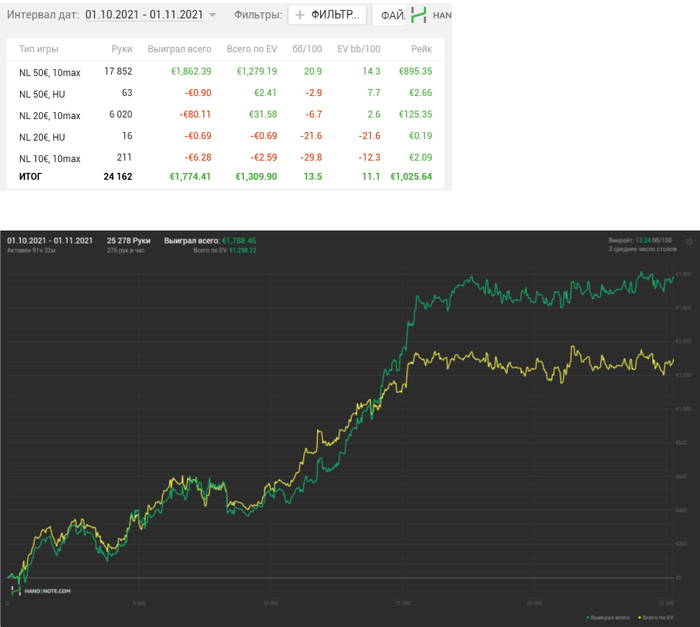Click hands count 17 852
700x627 pixels.
pos(118,71)
